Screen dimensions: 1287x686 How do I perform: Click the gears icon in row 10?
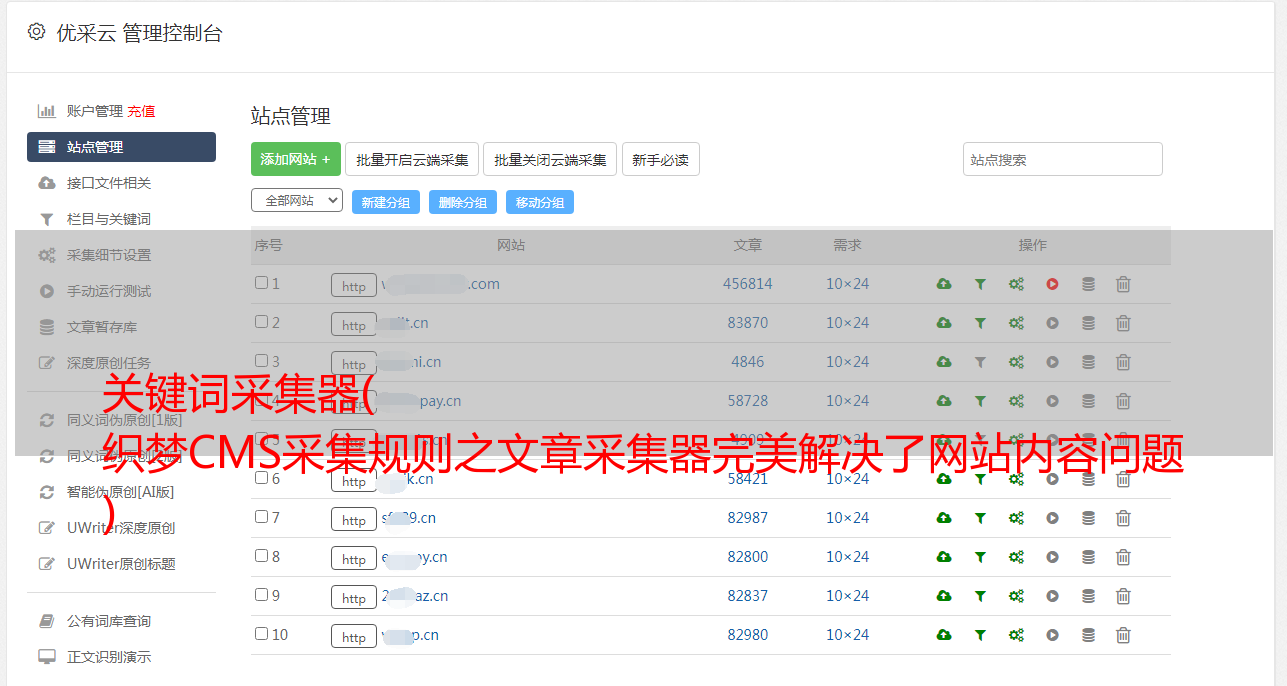[x=1016, y=635]
